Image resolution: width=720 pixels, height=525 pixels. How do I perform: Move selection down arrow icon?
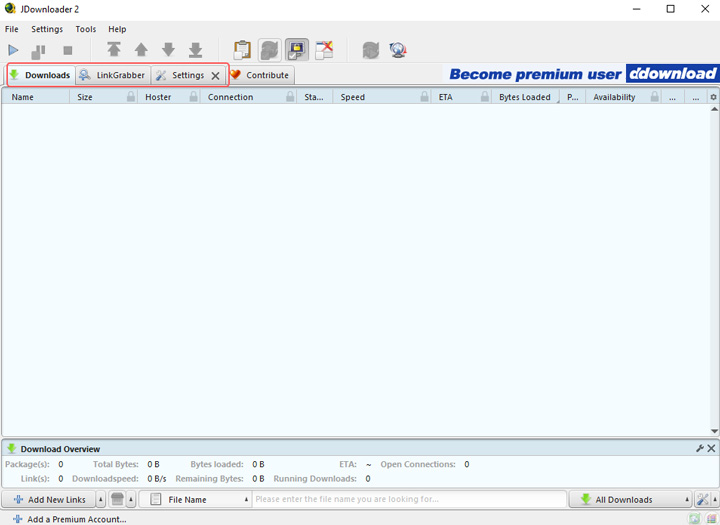169,50
